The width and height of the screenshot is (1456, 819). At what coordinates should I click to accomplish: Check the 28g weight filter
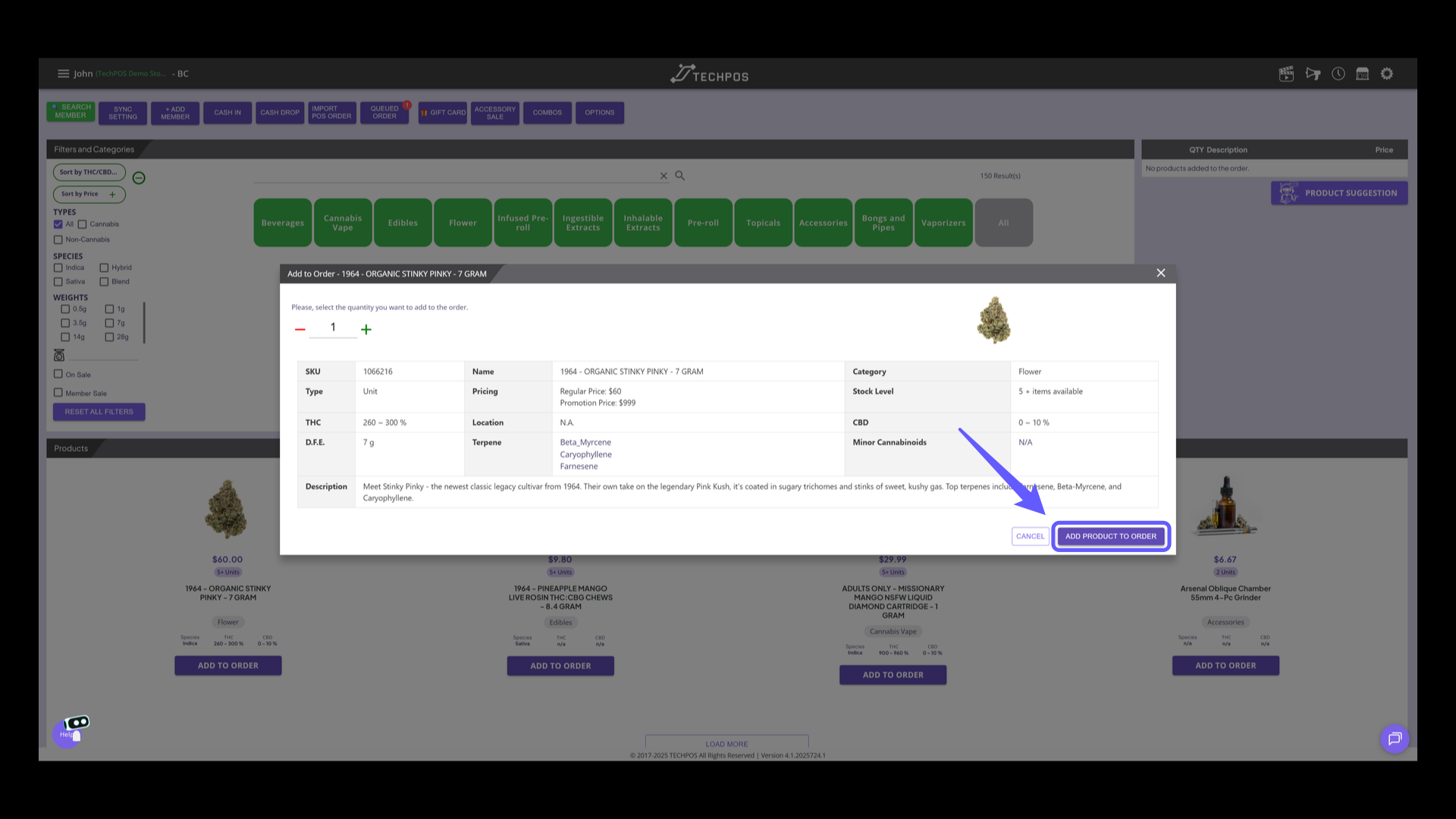click(x=109, y=337)
